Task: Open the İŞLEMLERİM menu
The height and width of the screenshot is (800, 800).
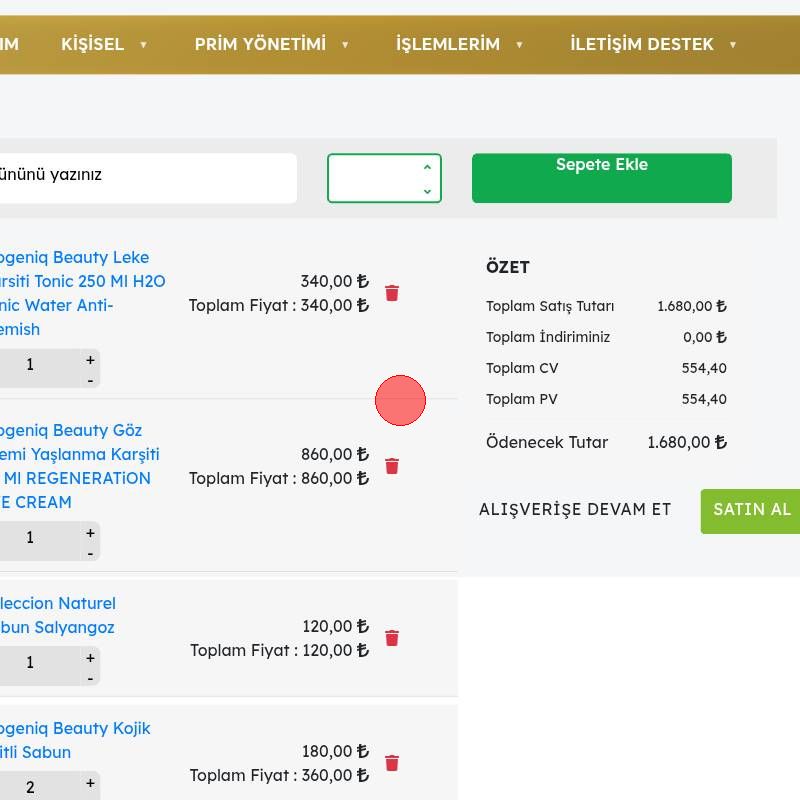Action: click(460, 44)
